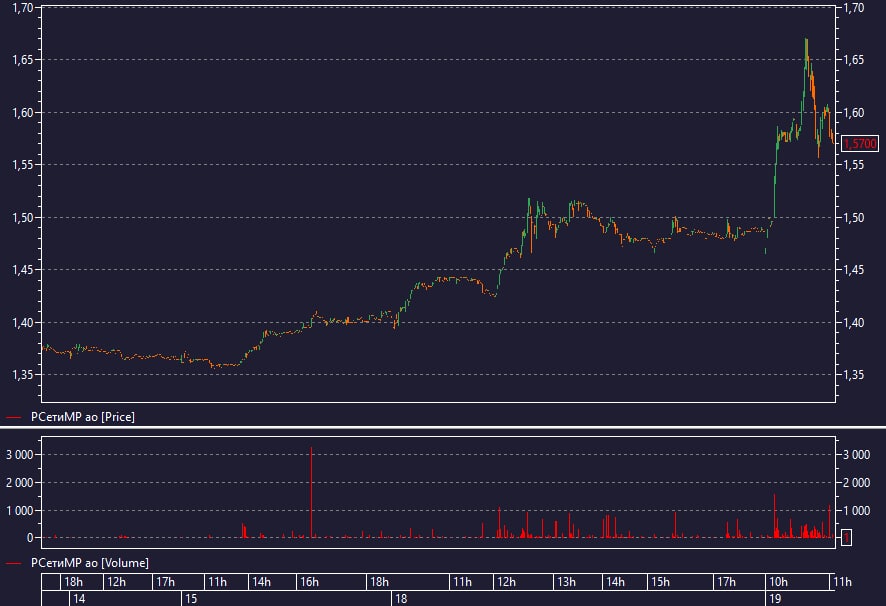886x606 pixels.
Task: Click the 15h label on the time axis
Action: tap(660, 582)
